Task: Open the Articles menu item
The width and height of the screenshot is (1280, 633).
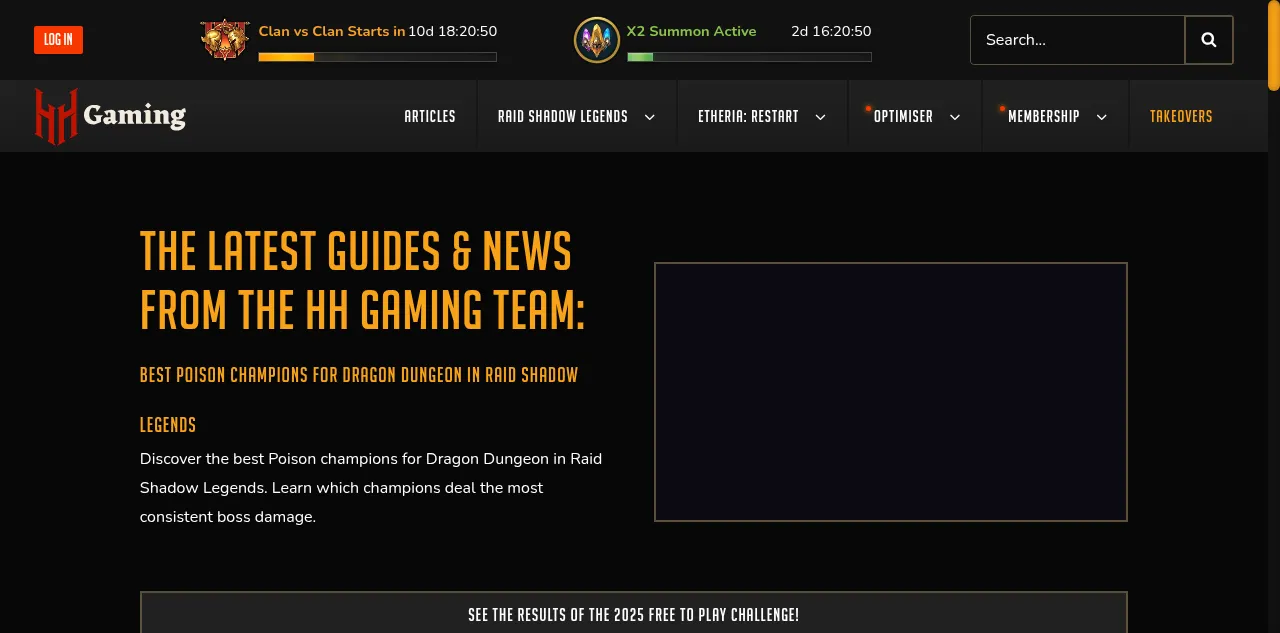Action: point(430,116)
